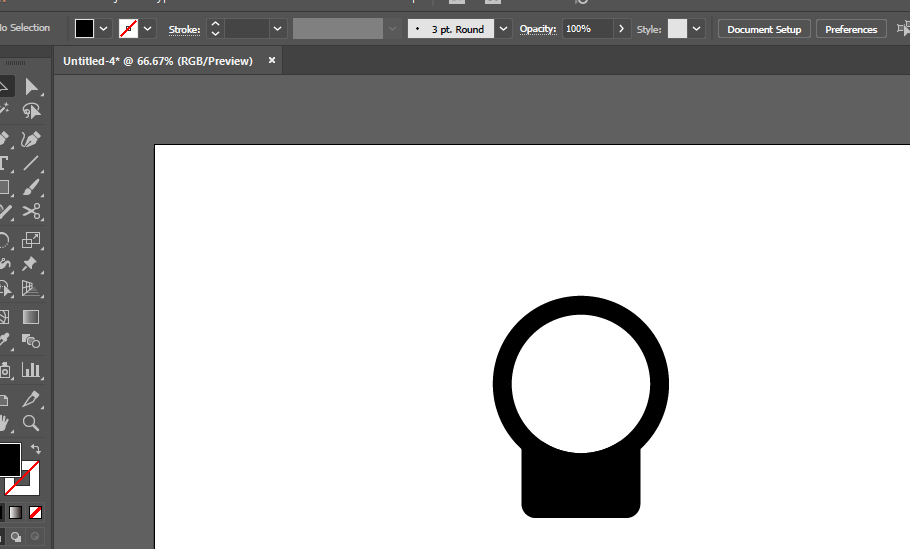Select the Gradient tool
910x549 pixels.
point(31,317)
